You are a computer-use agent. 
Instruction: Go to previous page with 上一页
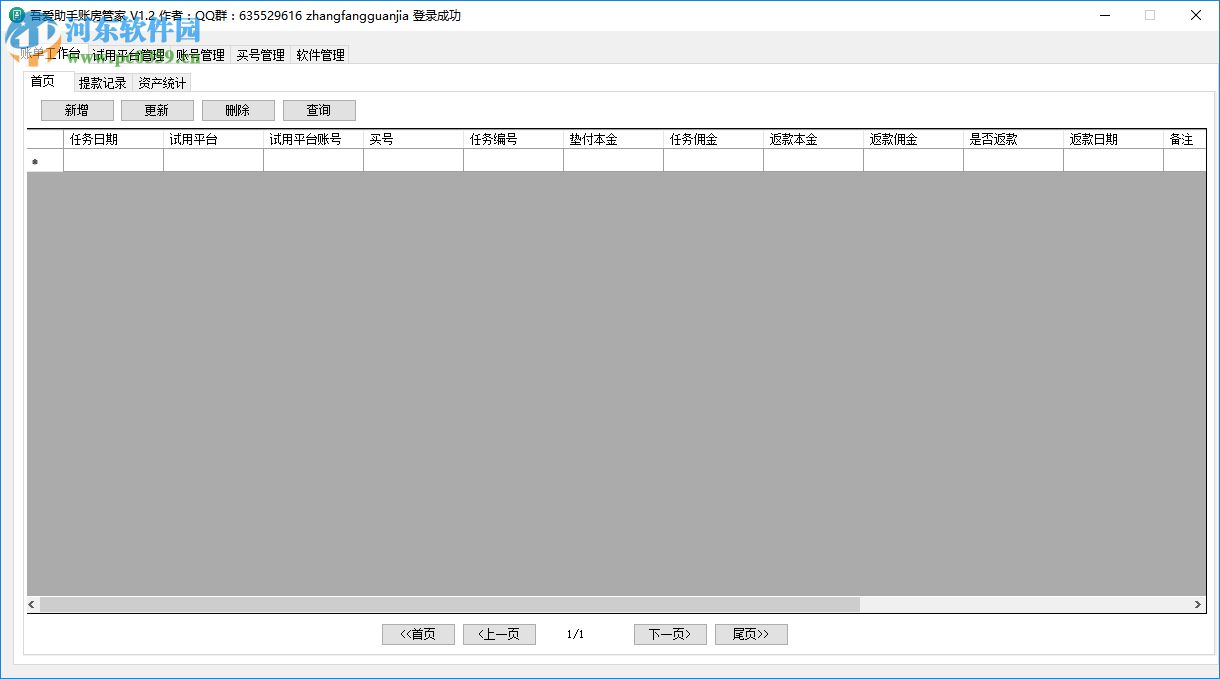pos(499,634)
